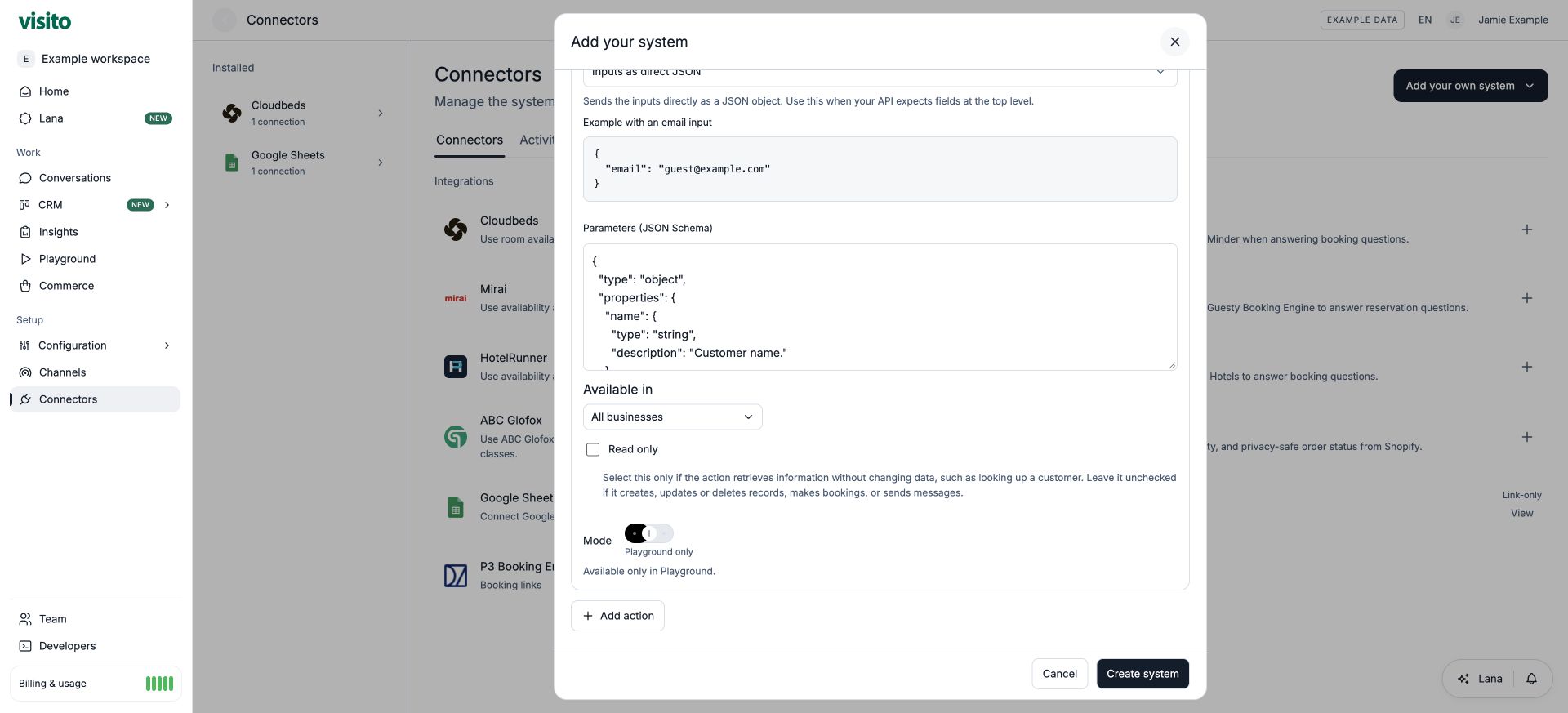Click the View link under Link-only

coord(1521,514)
